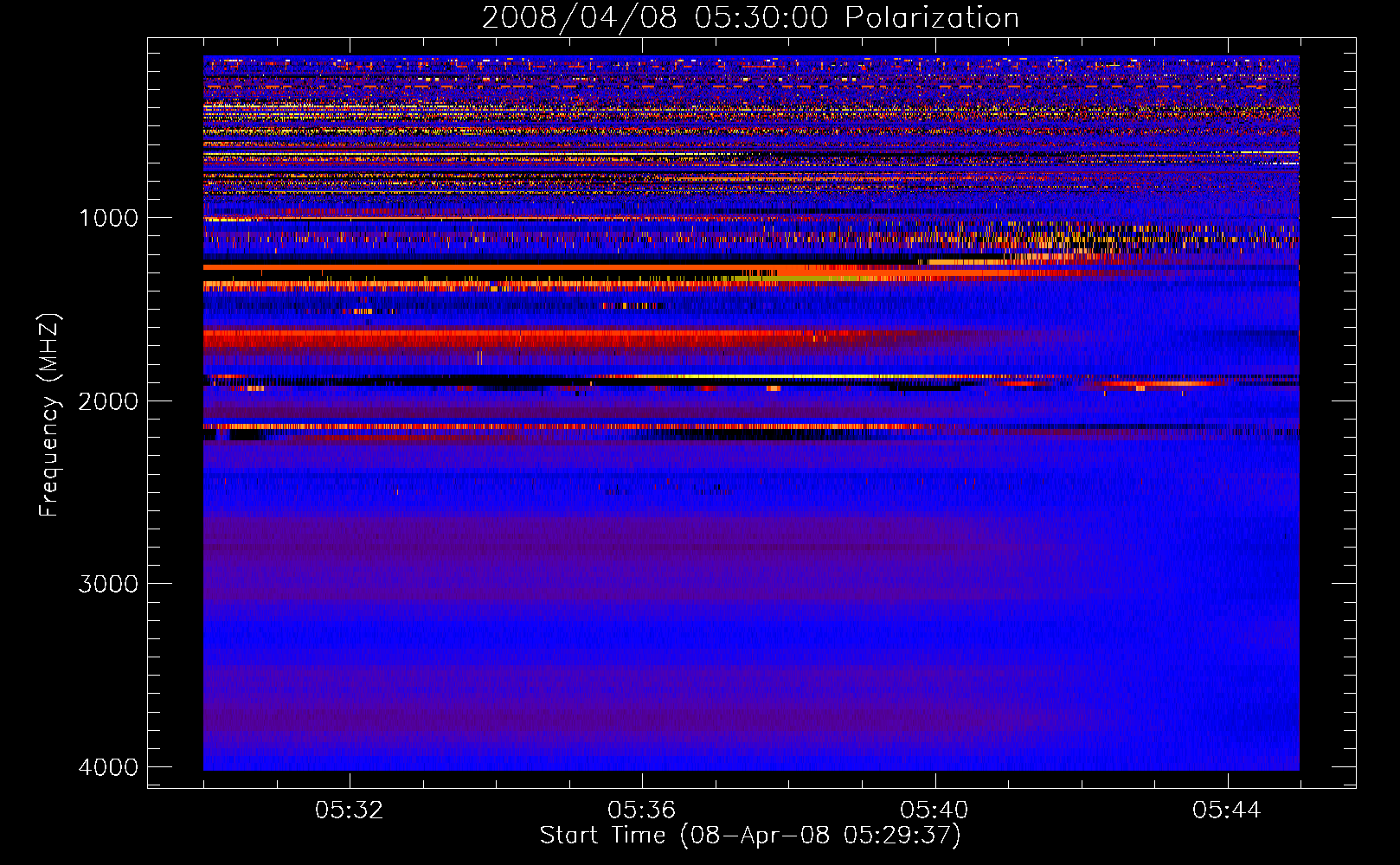Click the 1000 frequency tick label
This screenshot has width=1400, height=865.
point(108,218)
